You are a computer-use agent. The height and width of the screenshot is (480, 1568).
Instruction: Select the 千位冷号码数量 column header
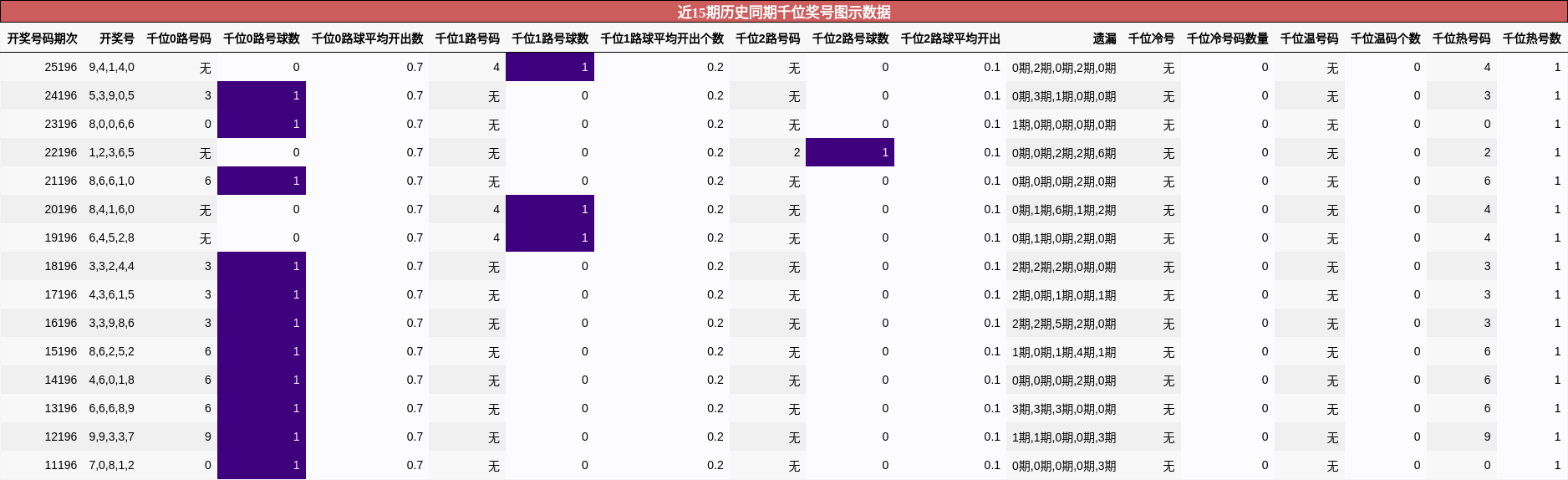pyautogui.click(x=1227, y=38)
